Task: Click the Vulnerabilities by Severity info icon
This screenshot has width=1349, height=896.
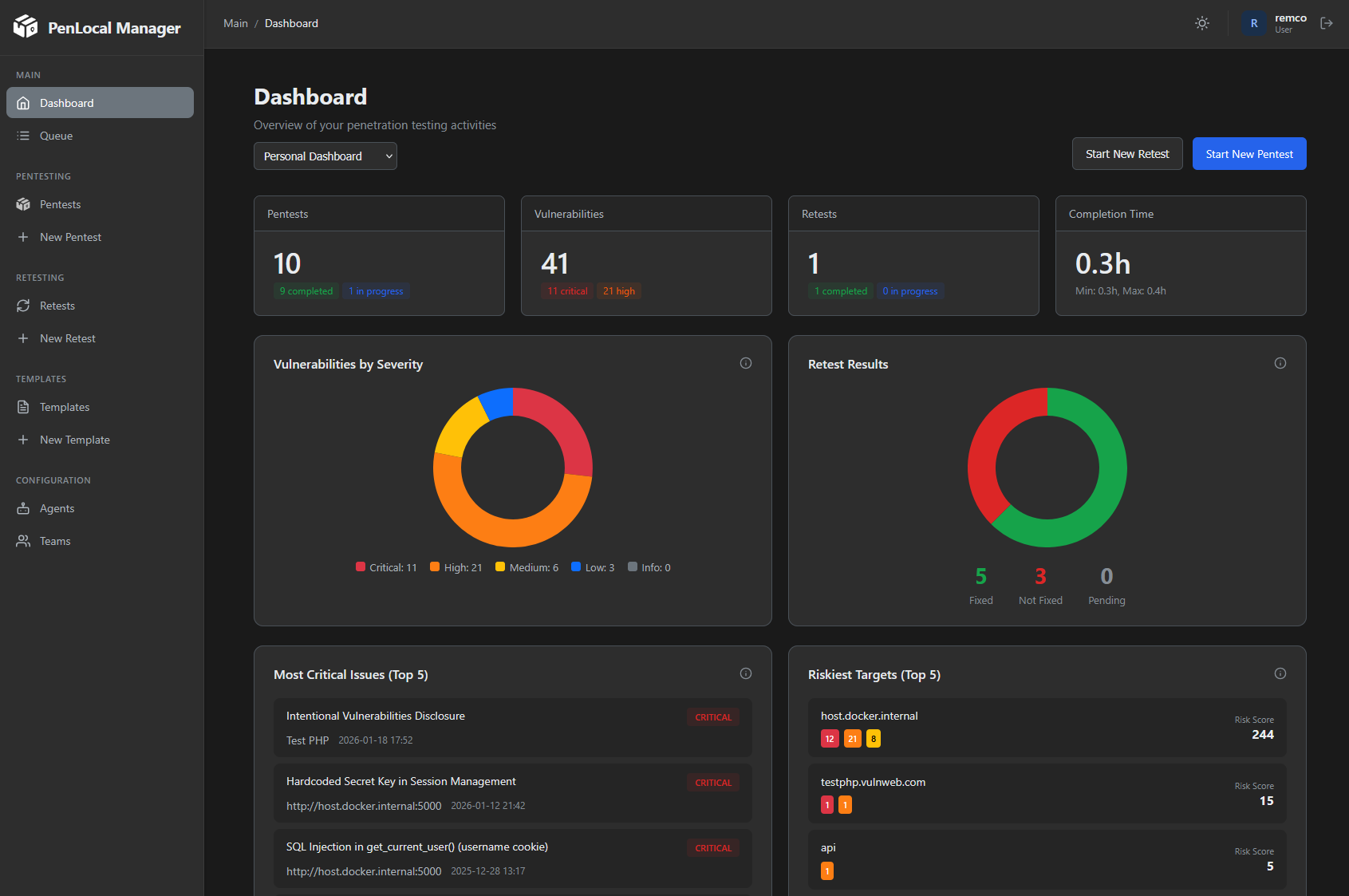Action: (745, 363)
